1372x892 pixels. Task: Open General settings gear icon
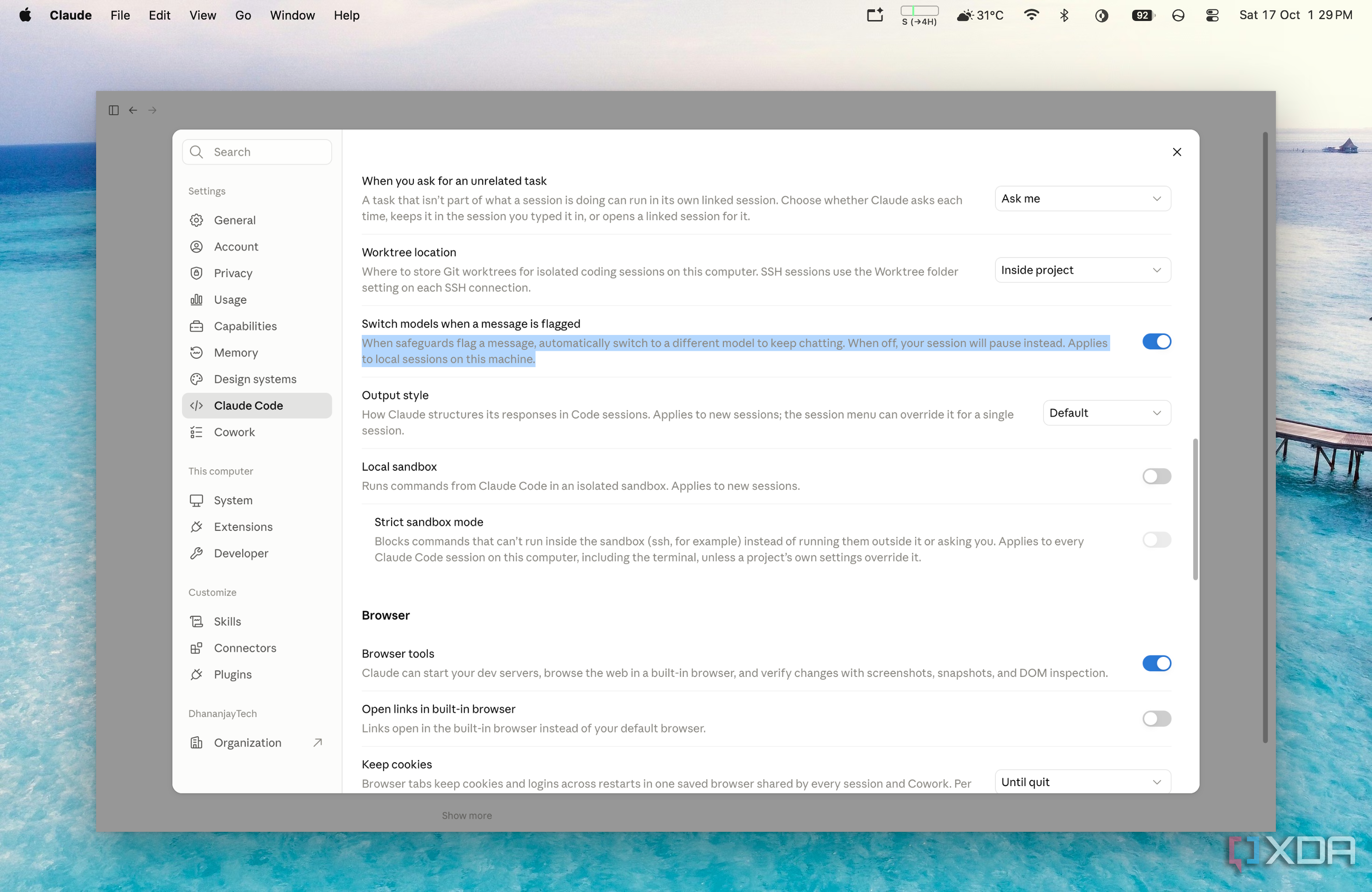click(x=196, y=220)
